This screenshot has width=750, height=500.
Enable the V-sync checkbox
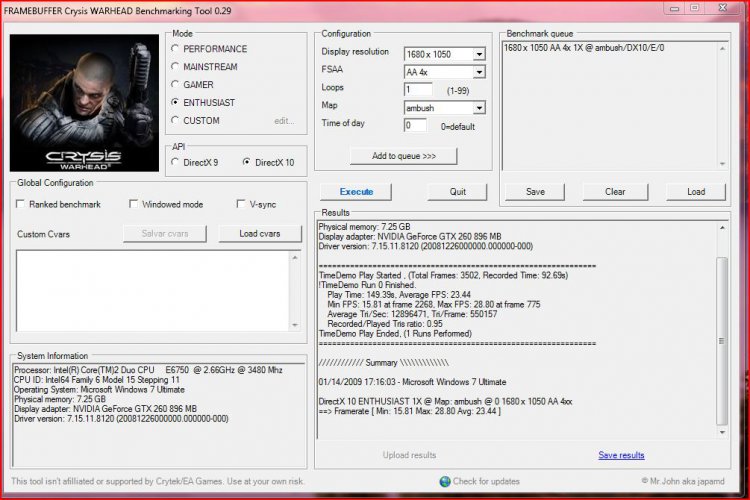241,204
